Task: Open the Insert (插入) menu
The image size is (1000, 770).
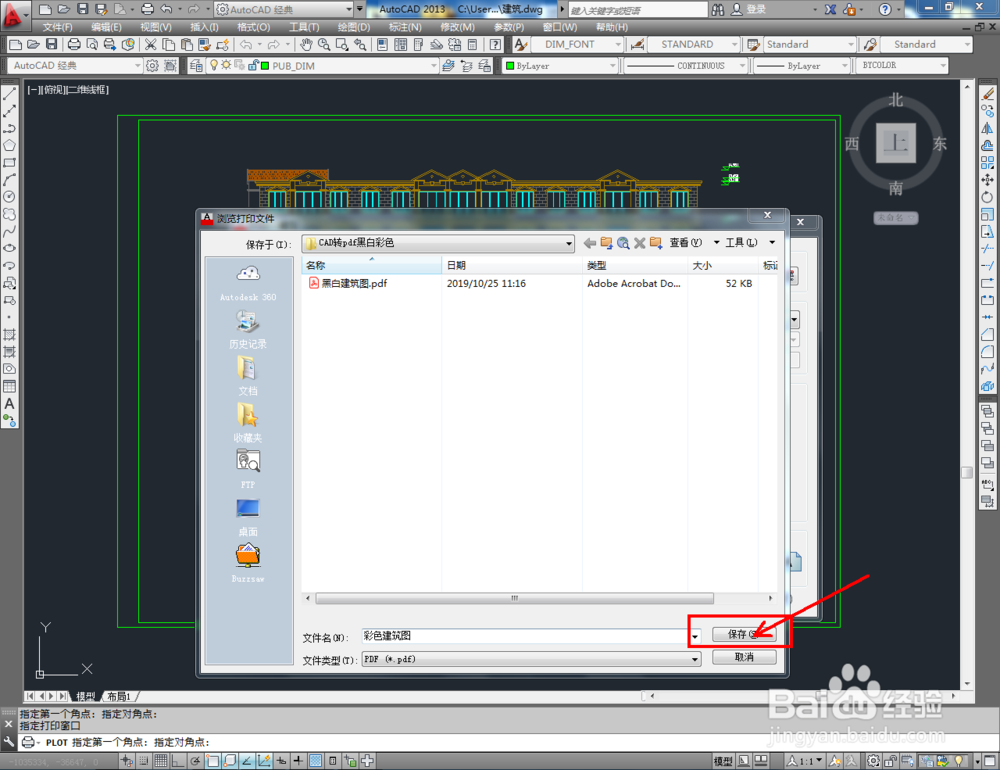Action: point(204,27)
